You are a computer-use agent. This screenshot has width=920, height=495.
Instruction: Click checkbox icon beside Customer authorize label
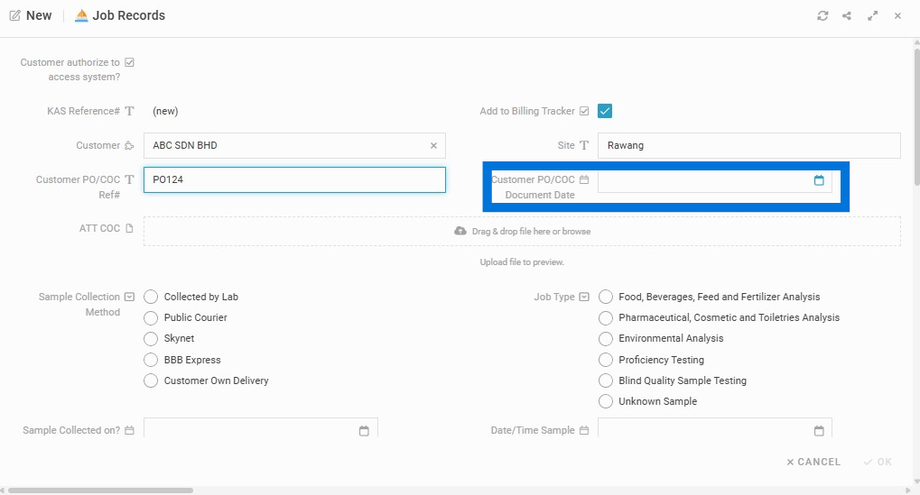coord(130,62)
